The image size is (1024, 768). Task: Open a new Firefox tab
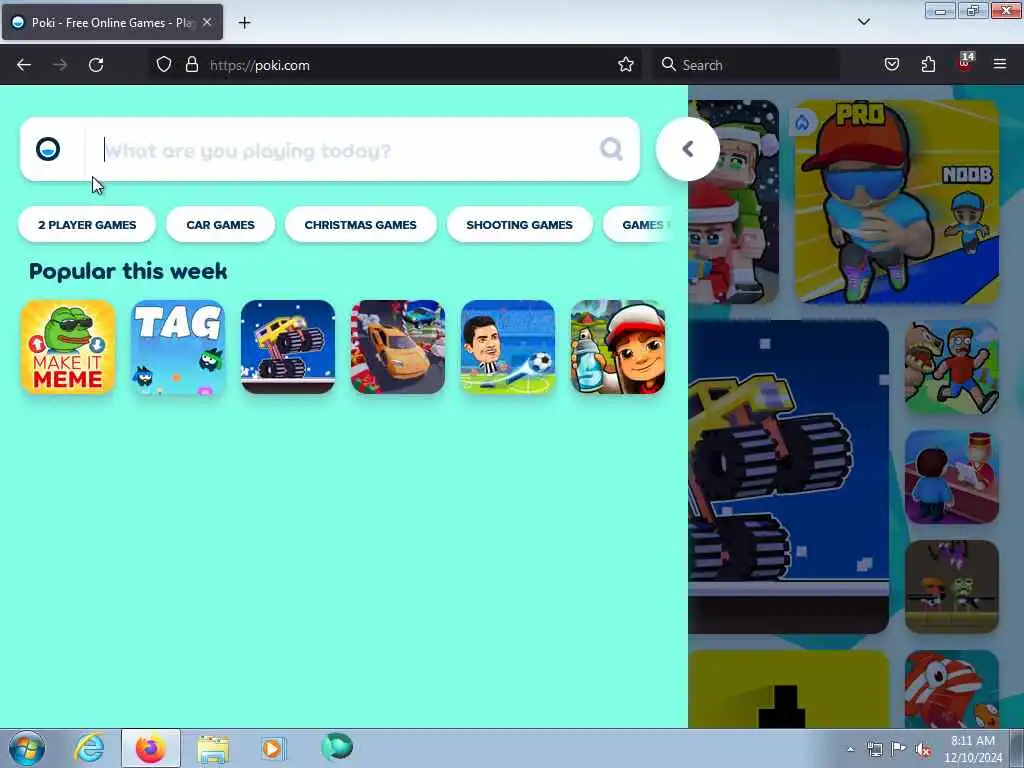click(x=244, y=23)
